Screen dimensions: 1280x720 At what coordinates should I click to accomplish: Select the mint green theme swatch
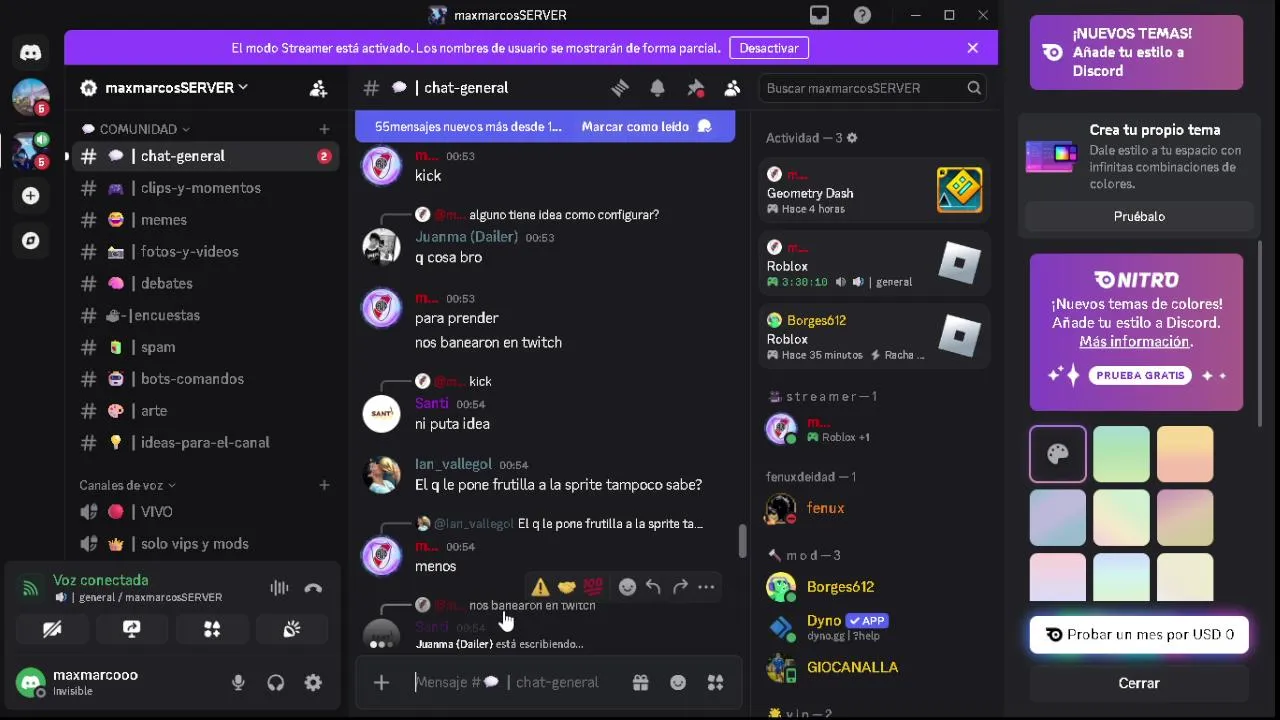(x=1121, y=454)
